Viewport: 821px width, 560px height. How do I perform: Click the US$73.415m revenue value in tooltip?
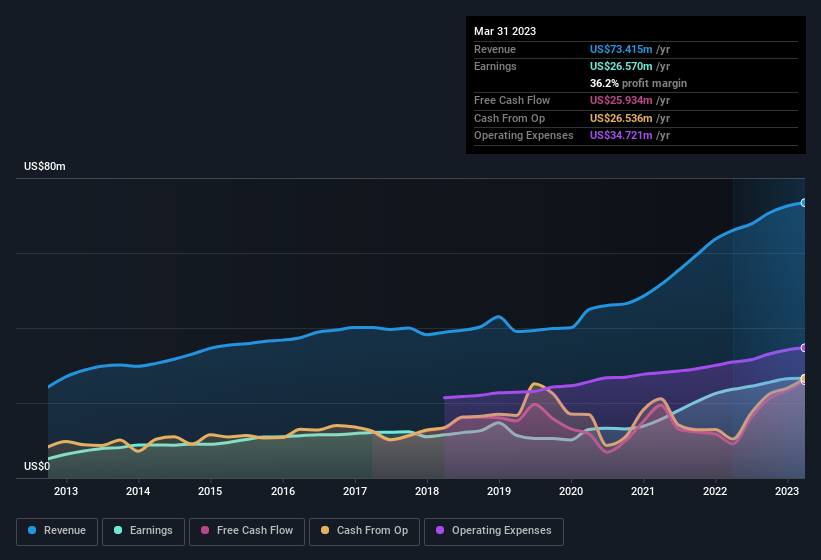(621, 49)
